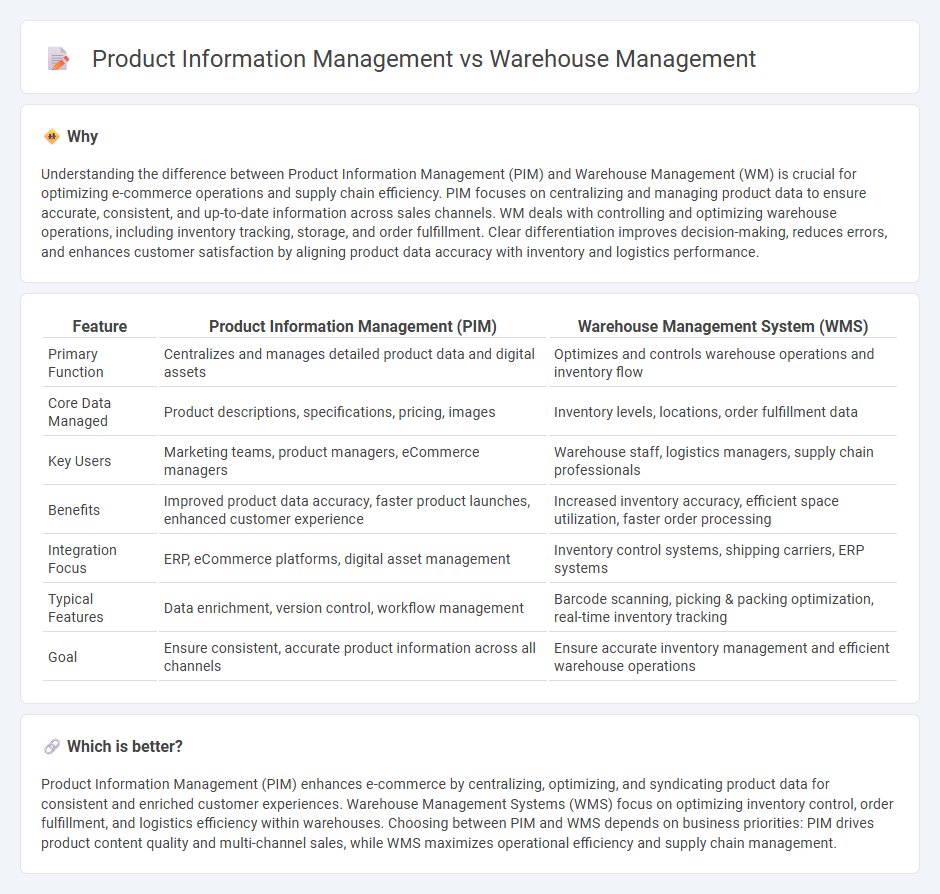
Task: Click cell 'Ensure accurate inventory management and efficient'
Action: click(x=722, y=657)
